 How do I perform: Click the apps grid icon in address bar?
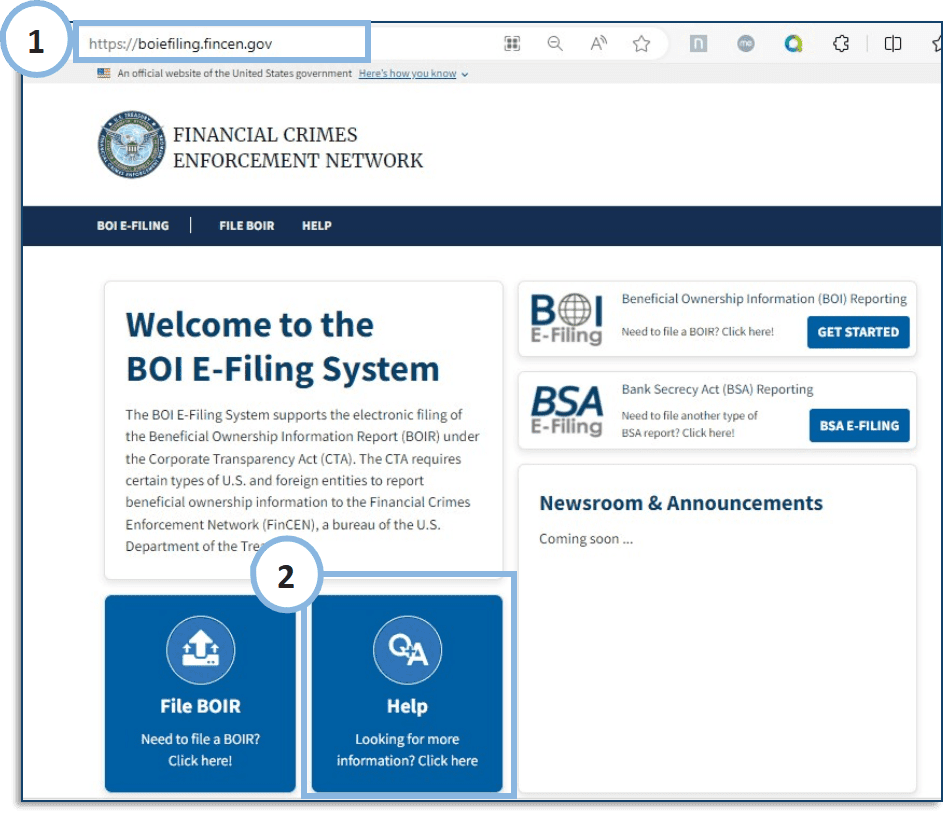coord(512,43)
